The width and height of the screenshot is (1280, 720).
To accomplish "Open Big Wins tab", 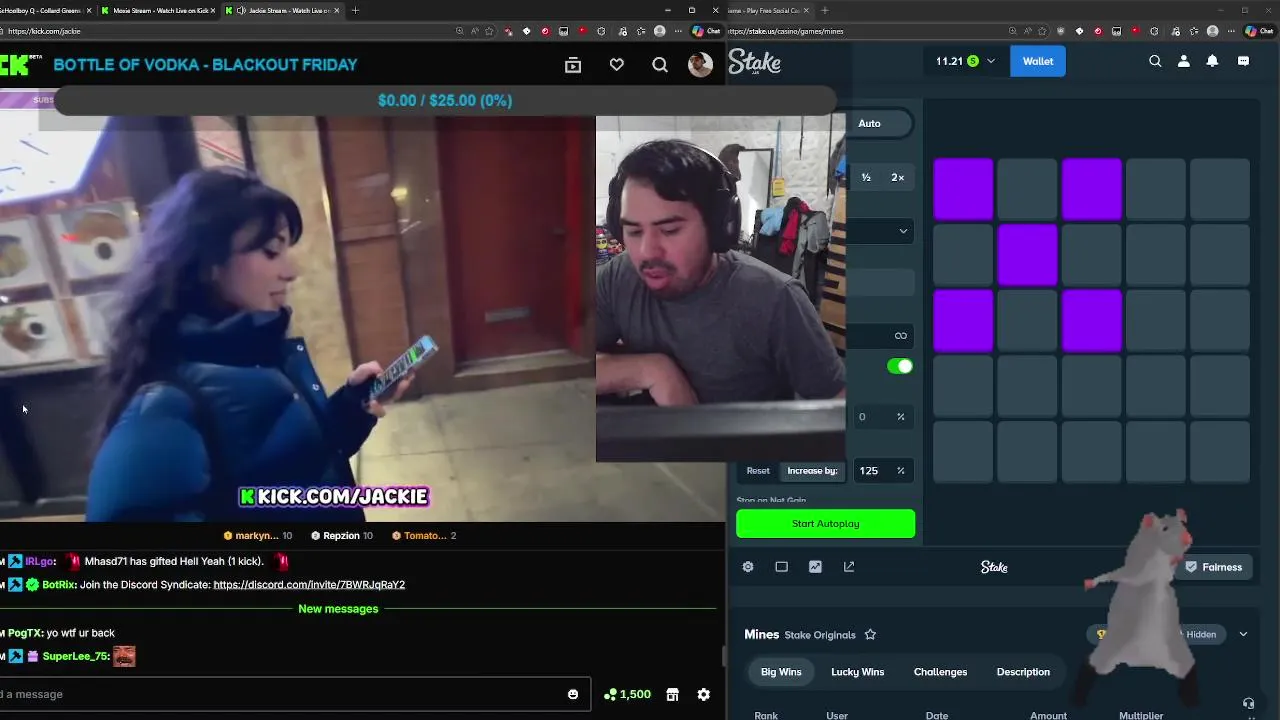I will point(781,672).
